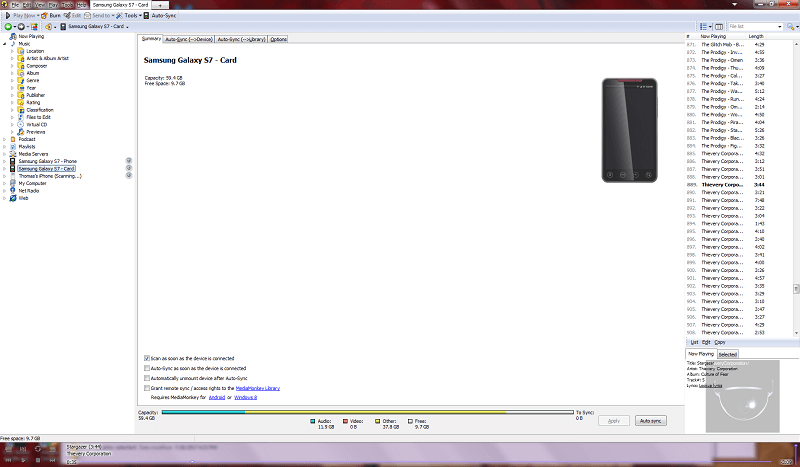
Task: Click the Virtual CD disc icon
Action: (21, 125)
